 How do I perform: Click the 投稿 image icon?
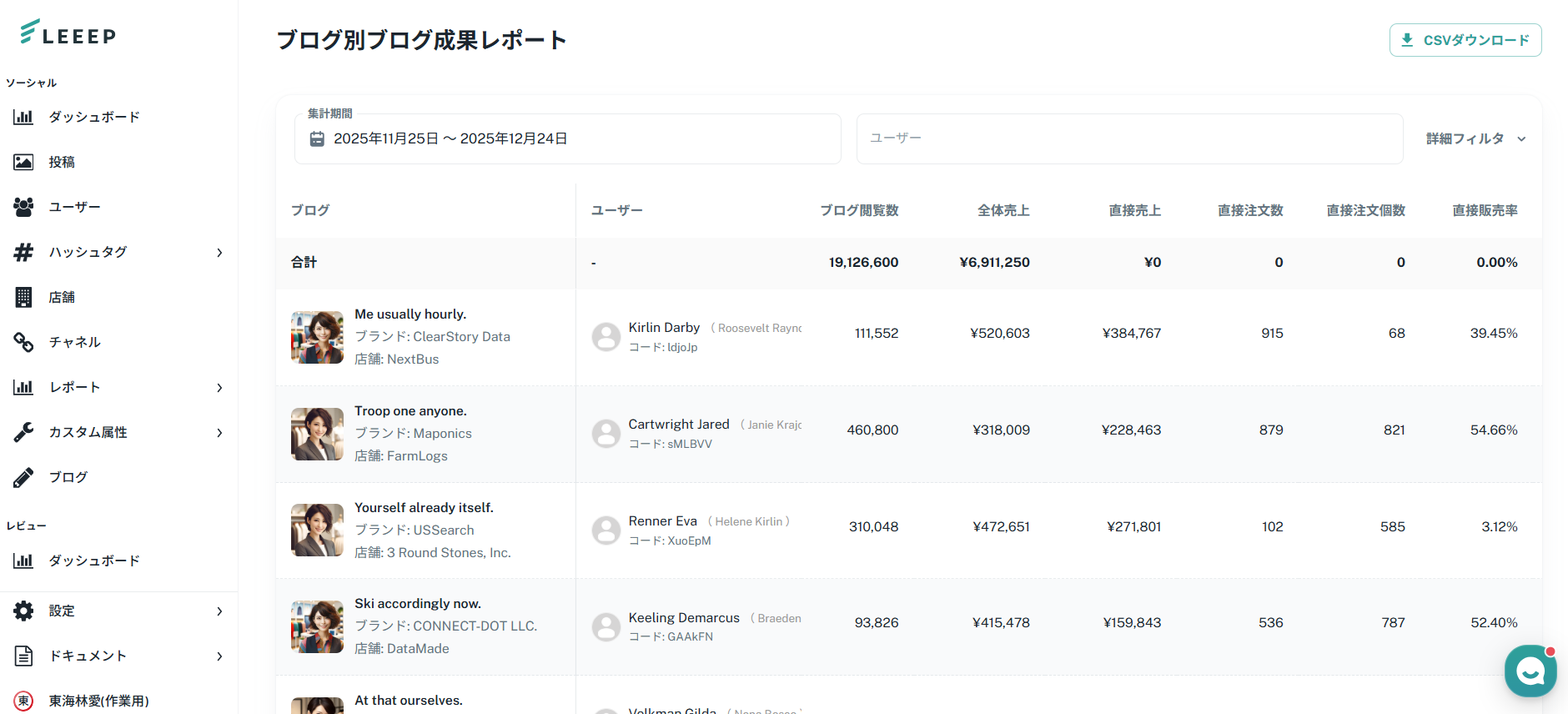[x=23, y=162]
